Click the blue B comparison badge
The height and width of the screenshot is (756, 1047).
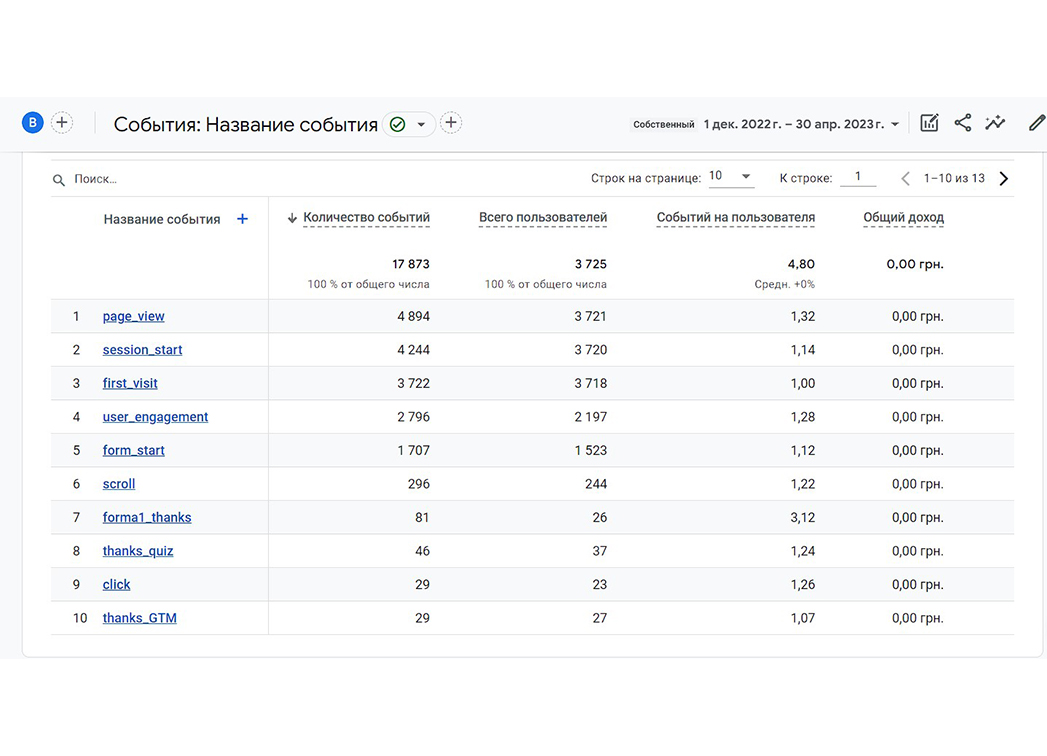[32, 123]
